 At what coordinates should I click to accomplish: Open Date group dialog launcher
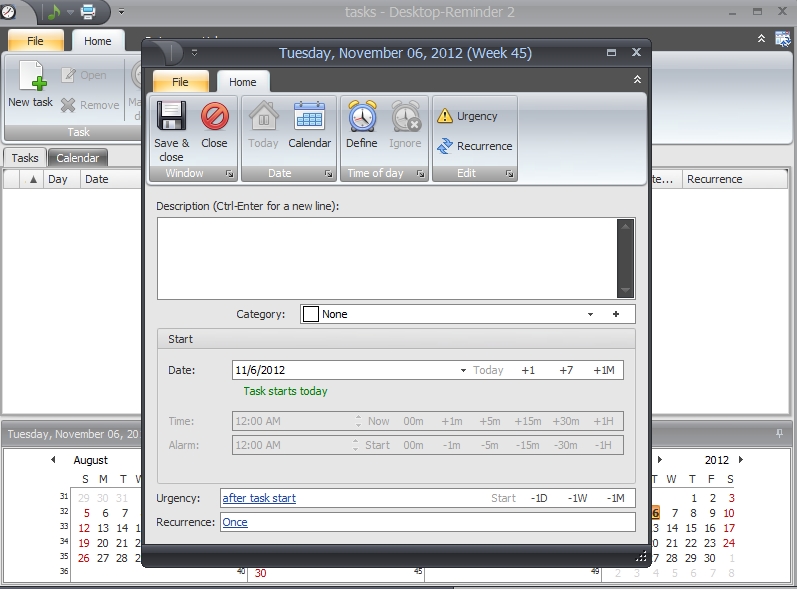(x=328, y=174)
